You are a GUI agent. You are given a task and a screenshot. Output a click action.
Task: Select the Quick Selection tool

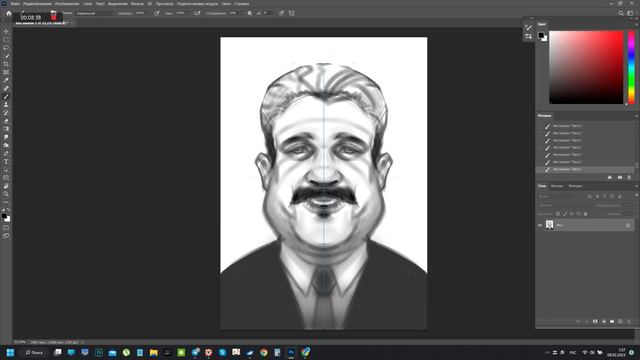coord(6,56)
